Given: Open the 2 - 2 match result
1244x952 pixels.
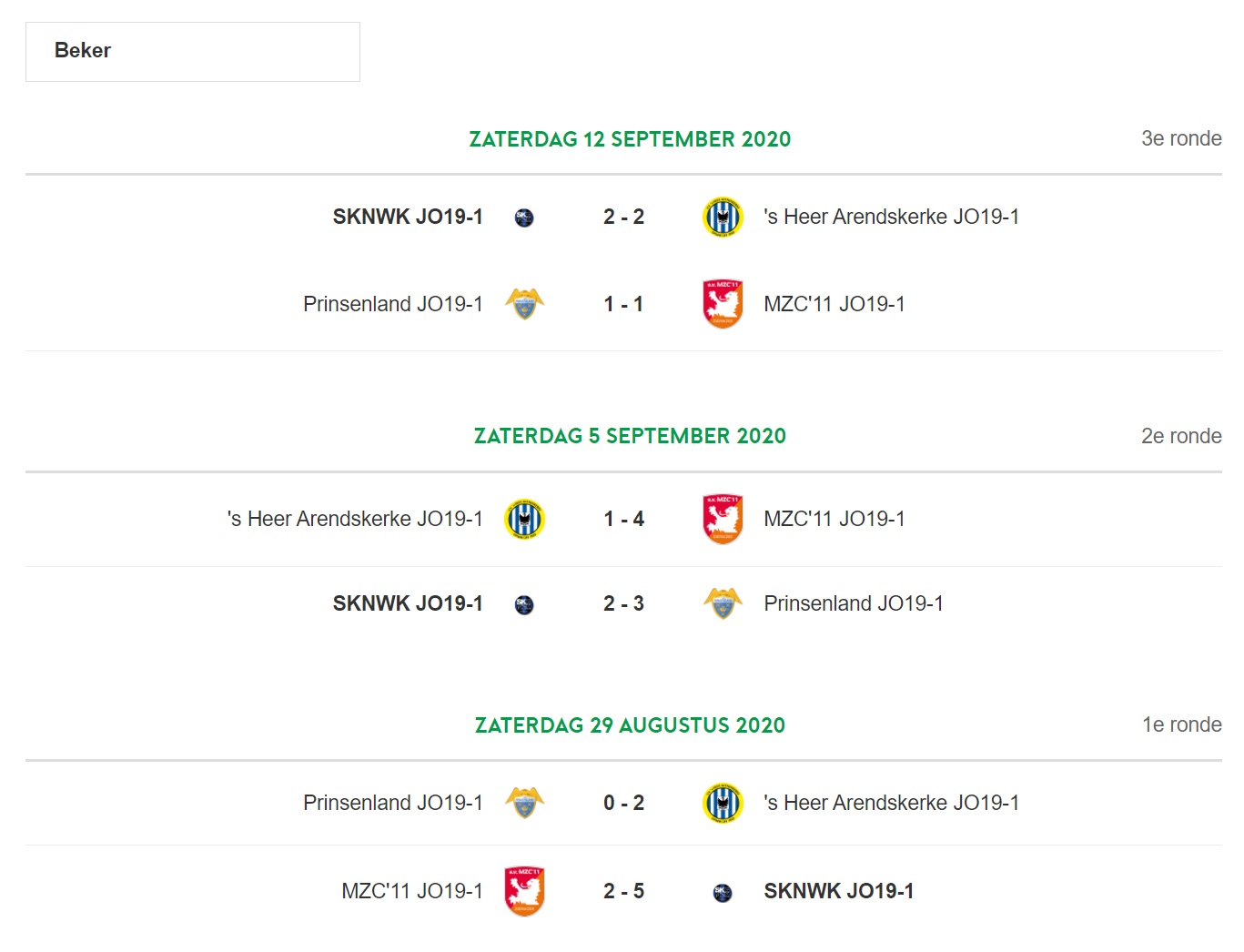Looking at the screenshot, I should (623, 217).
